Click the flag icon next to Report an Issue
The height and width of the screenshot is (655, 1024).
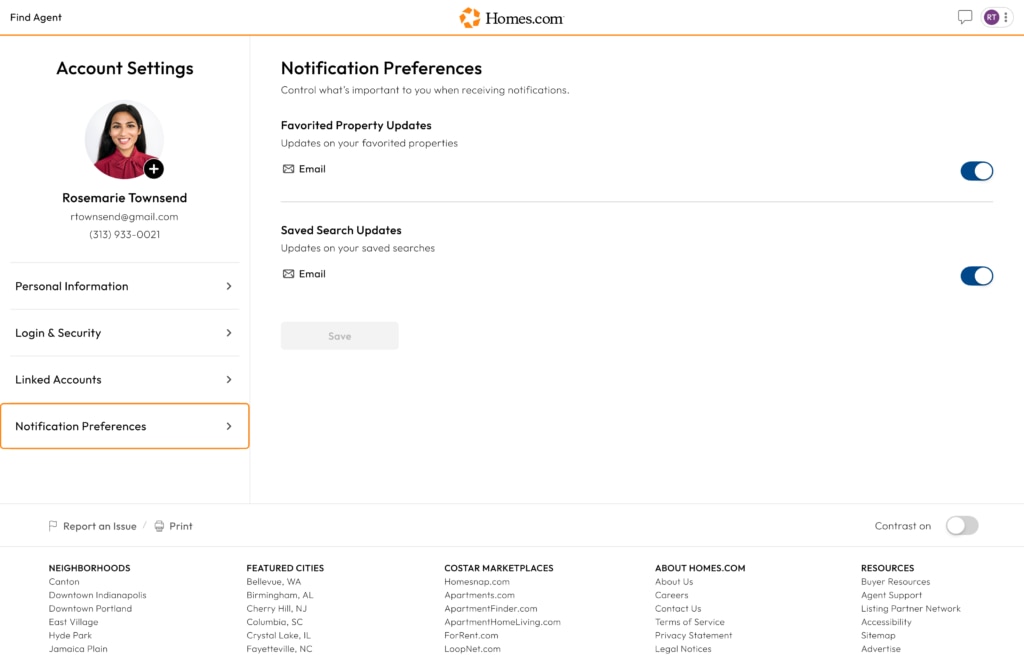52,525
